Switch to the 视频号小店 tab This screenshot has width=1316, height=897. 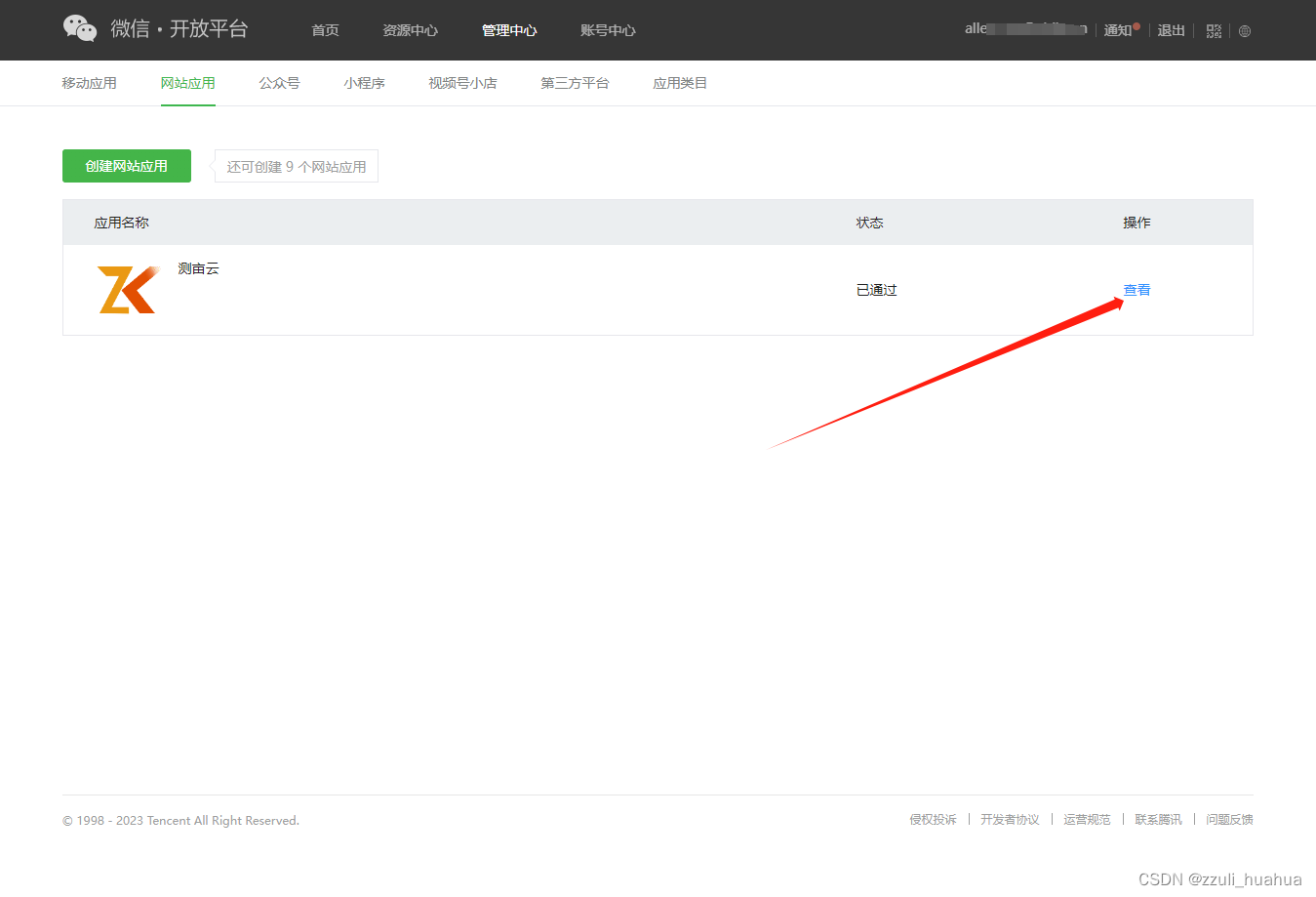[462, 83]
